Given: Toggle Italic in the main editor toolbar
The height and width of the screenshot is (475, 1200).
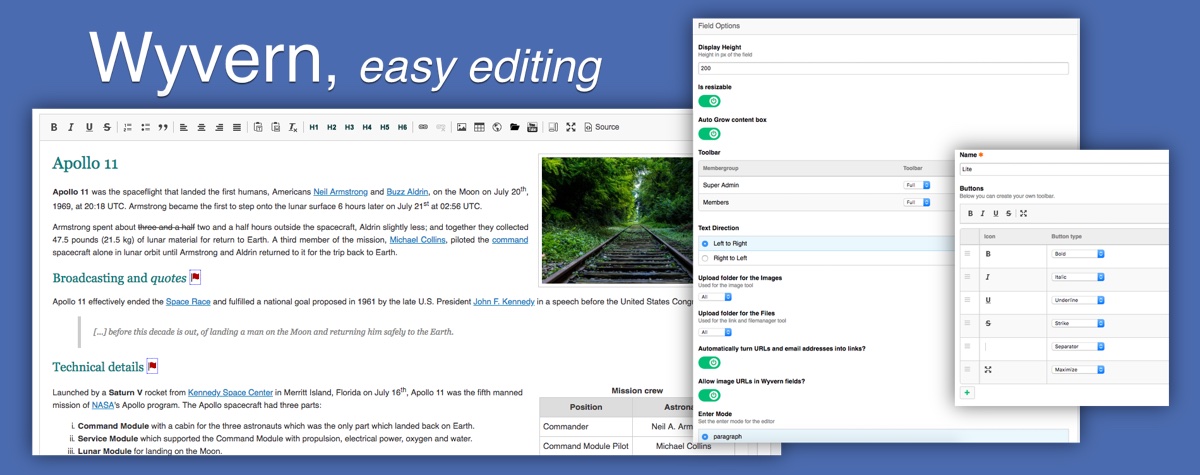Looking at the screenshot, I should pyautogui.click(x=71, y=127).
